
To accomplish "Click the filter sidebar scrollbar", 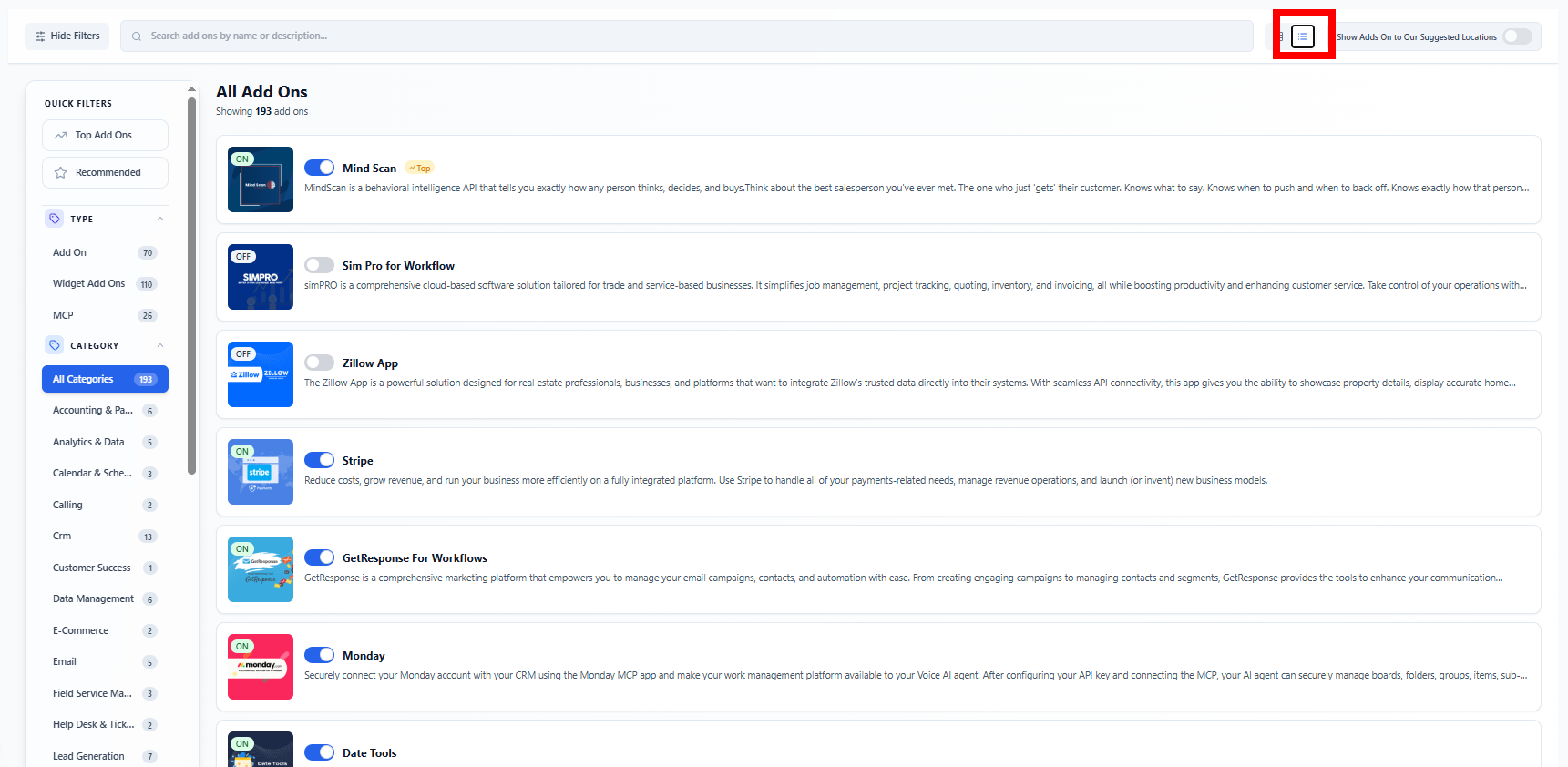I will [x=191, y=284].
